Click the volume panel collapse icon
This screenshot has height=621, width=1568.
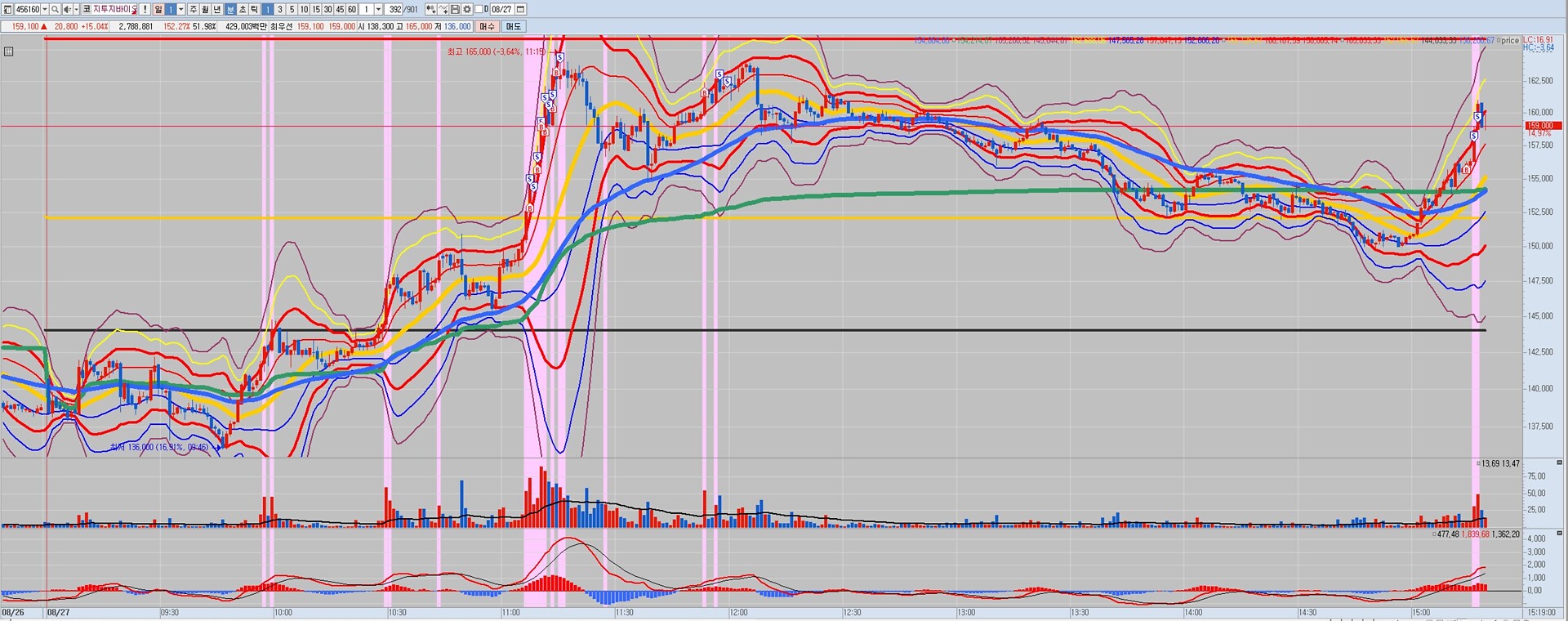1559,462
